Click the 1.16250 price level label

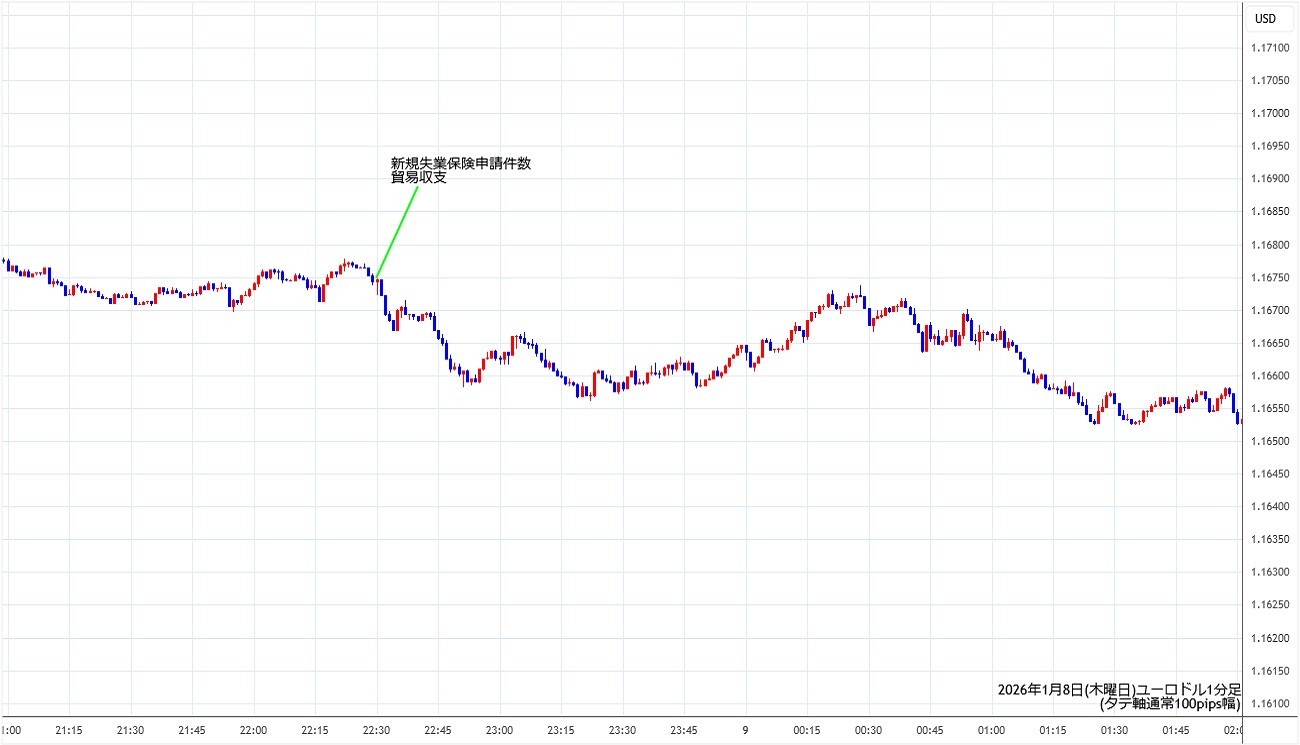(1269, 605)
